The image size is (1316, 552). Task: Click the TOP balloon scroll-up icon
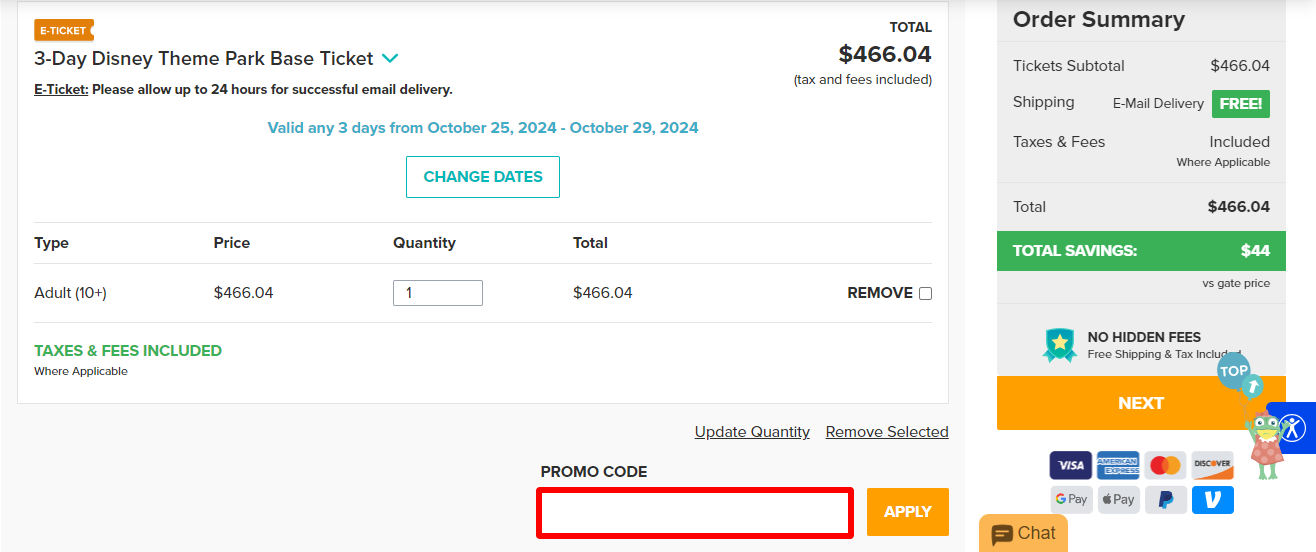tap(1235, 371)
